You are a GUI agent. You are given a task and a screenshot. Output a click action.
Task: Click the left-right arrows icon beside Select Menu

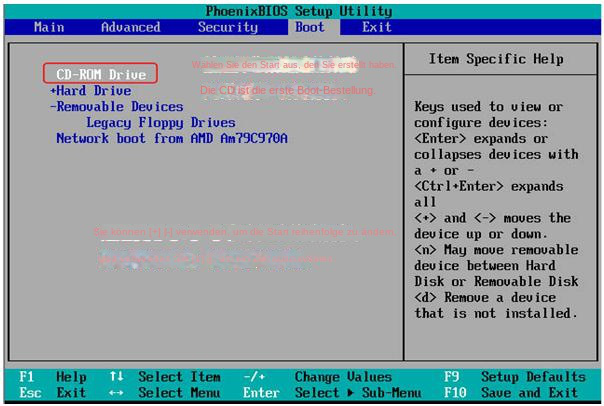click(x=116, y=393)
